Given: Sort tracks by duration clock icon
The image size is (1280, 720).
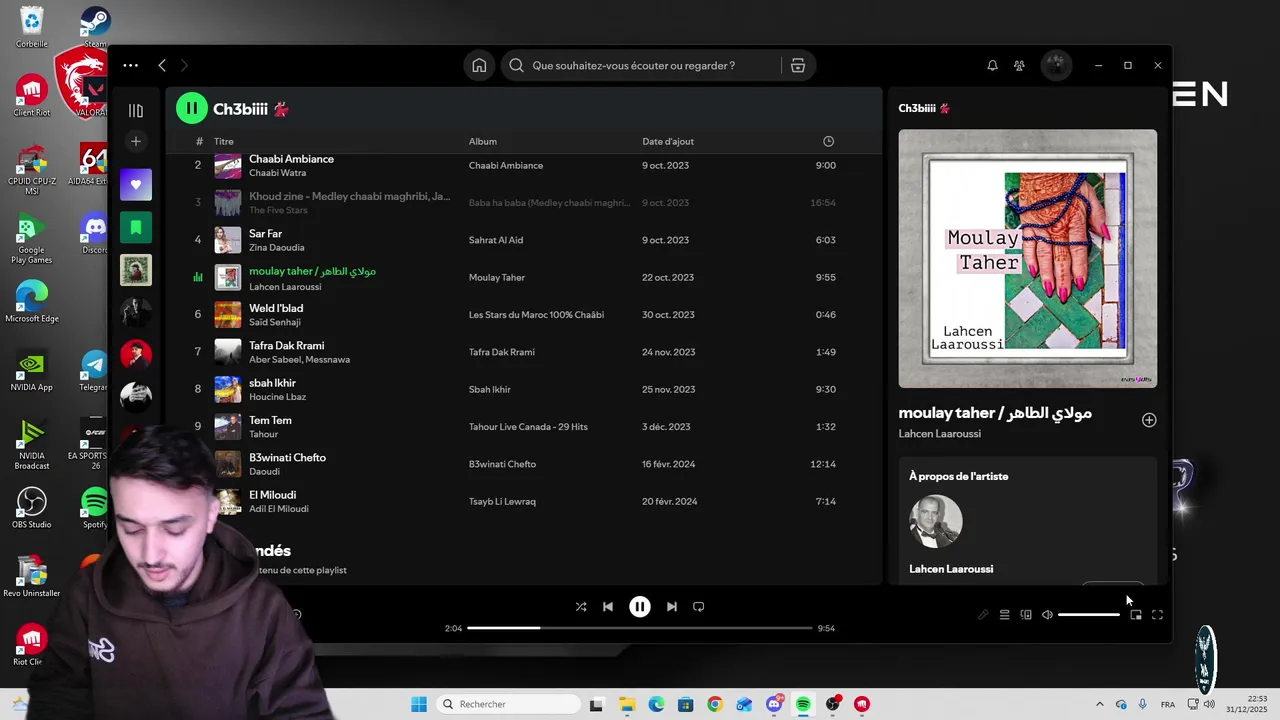Looking at the screenshot, I should click(828, 141).
